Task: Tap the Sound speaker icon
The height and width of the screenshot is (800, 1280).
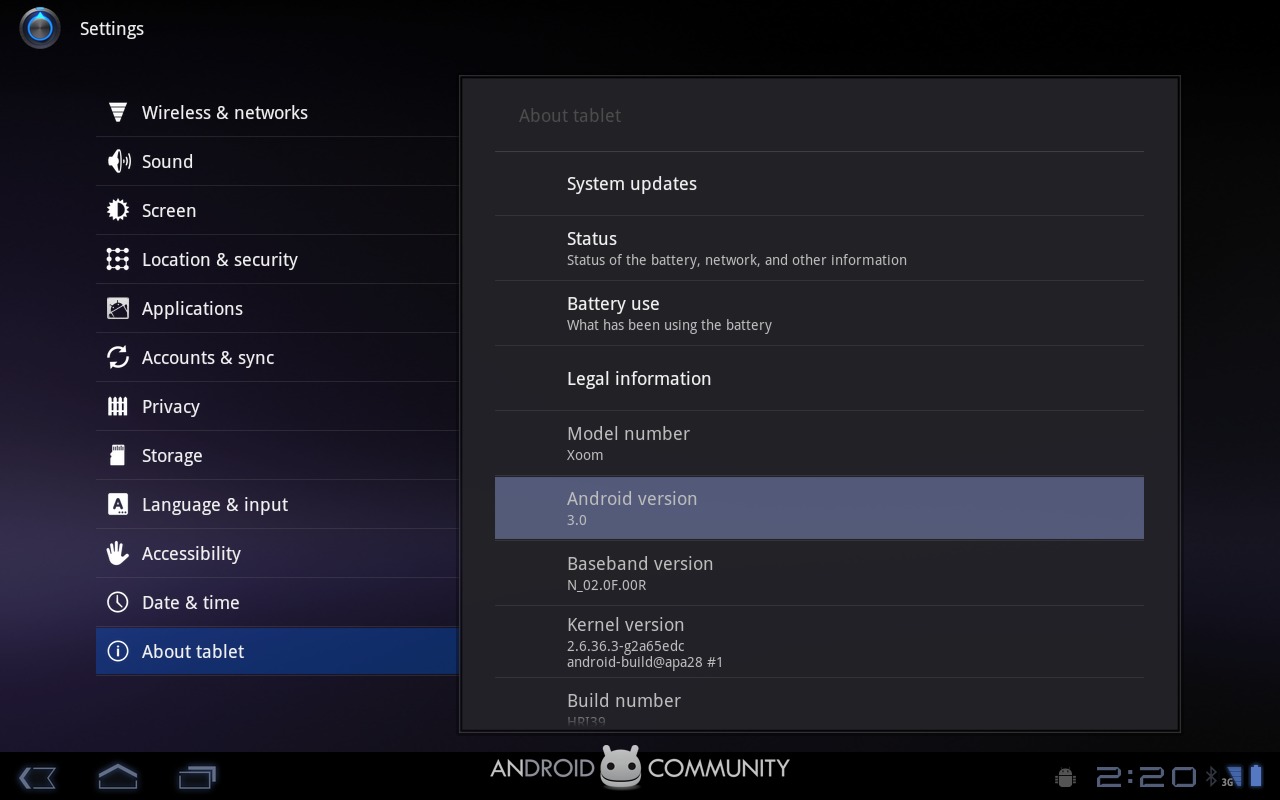Action: [118, 161]
